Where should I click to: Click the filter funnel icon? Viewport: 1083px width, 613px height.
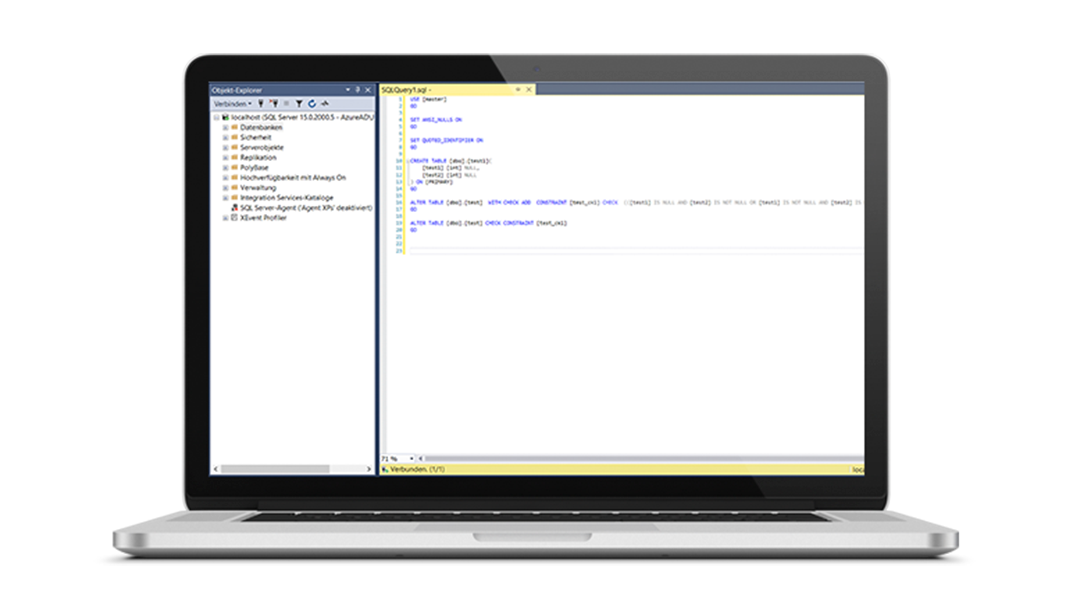[x=299, y=103]
